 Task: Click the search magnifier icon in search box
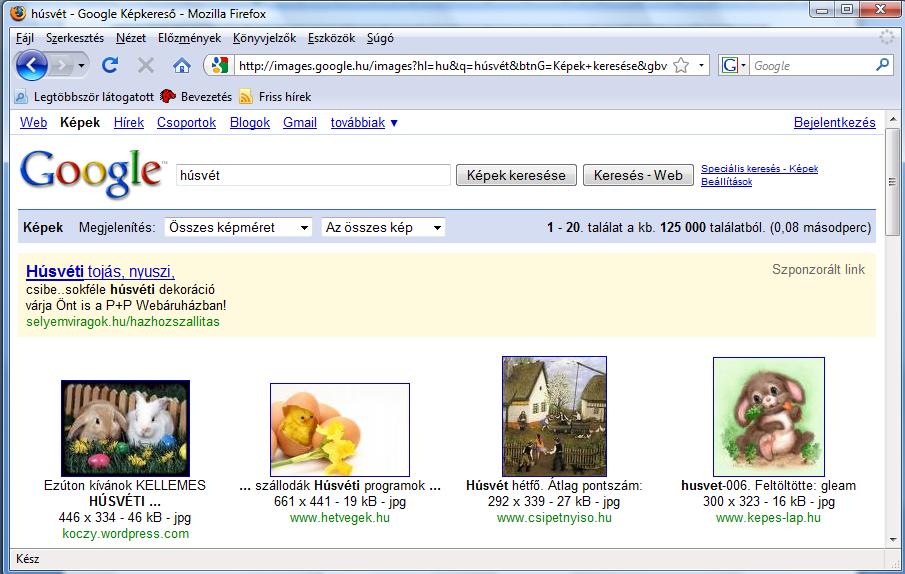point(882,65)
